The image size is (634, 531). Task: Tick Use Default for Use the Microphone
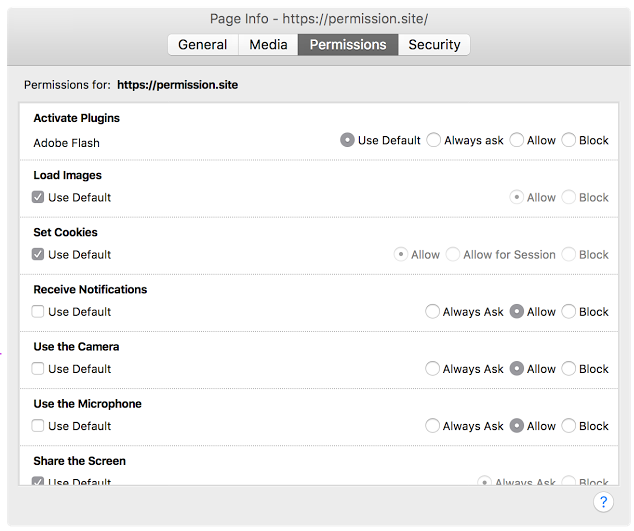tap(38, 426)
